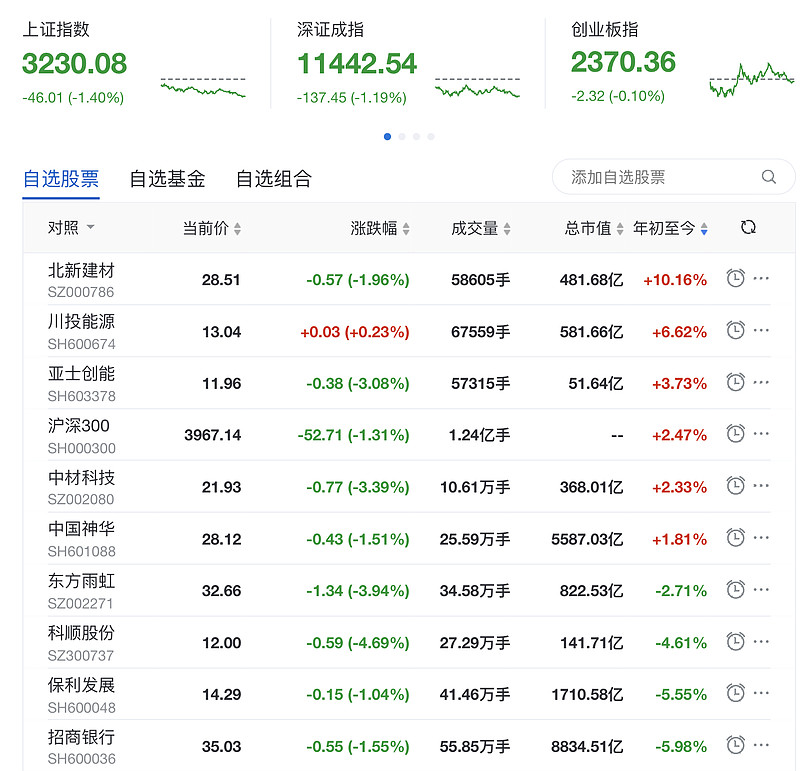Open more options for 科顺股份
This screenshot has height=771, width=800.
[x=761, y=642]
